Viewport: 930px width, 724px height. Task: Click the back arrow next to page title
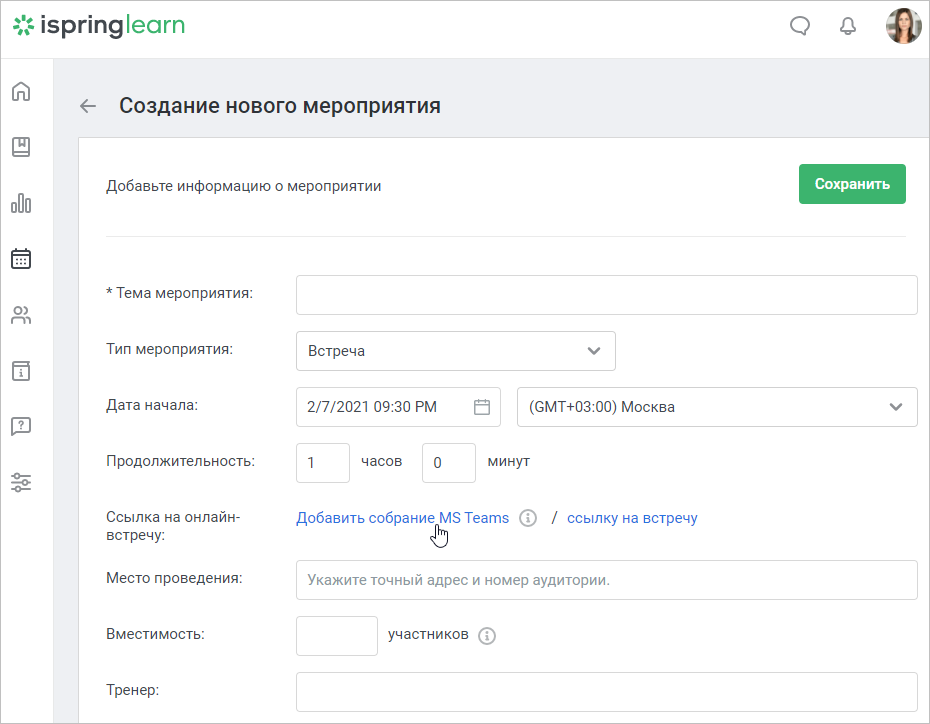click(x=88, y=106)
